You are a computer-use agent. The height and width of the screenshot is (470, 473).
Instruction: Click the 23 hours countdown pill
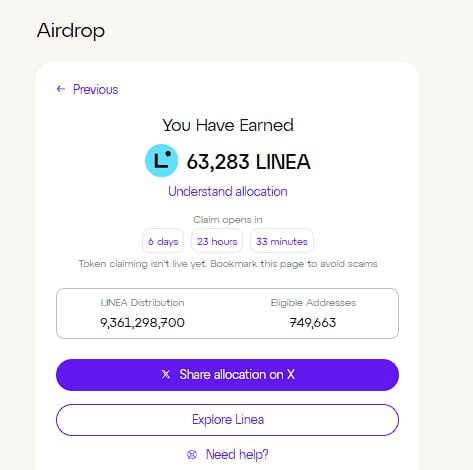click(x=217, y=241)
